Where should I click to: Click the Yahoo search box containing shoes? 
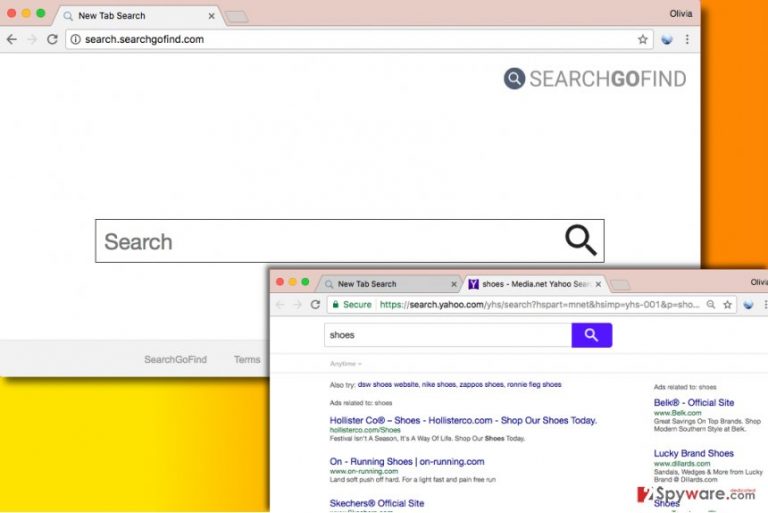coord(448,335)
